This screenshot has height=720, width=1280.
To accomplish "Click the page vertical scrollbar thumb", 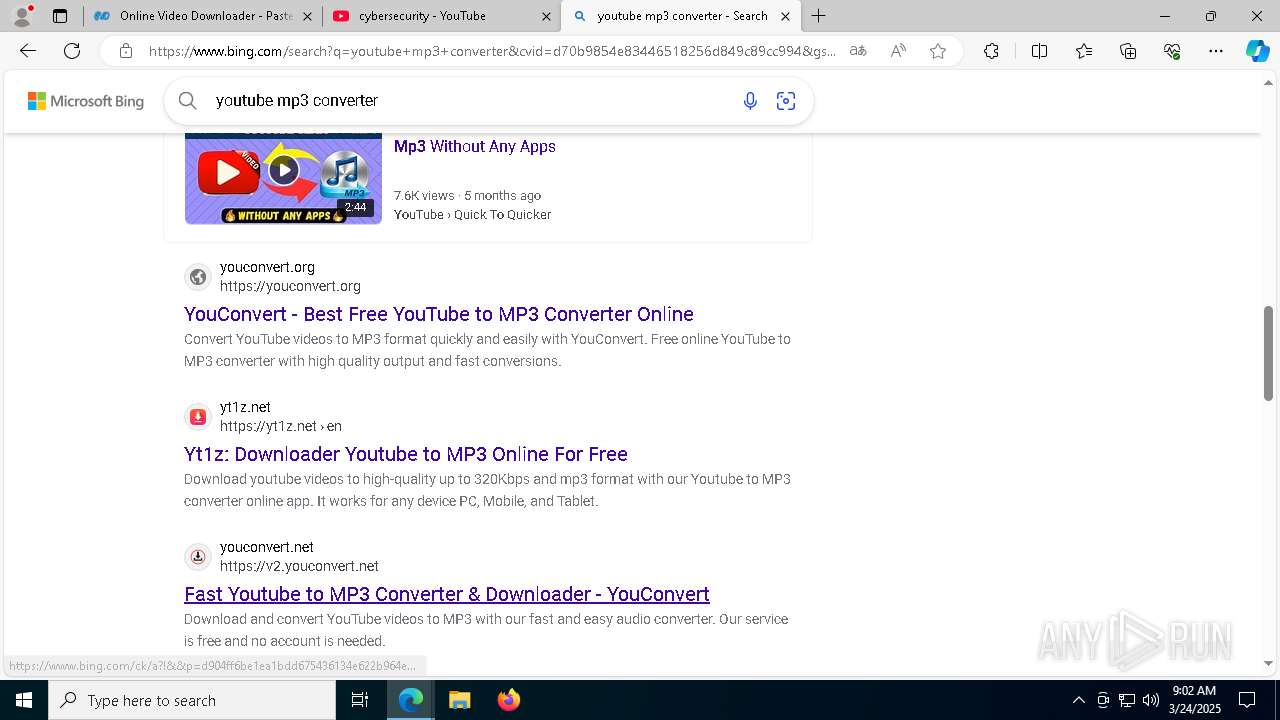I will pyautogui.click(x=1269, y=354).
